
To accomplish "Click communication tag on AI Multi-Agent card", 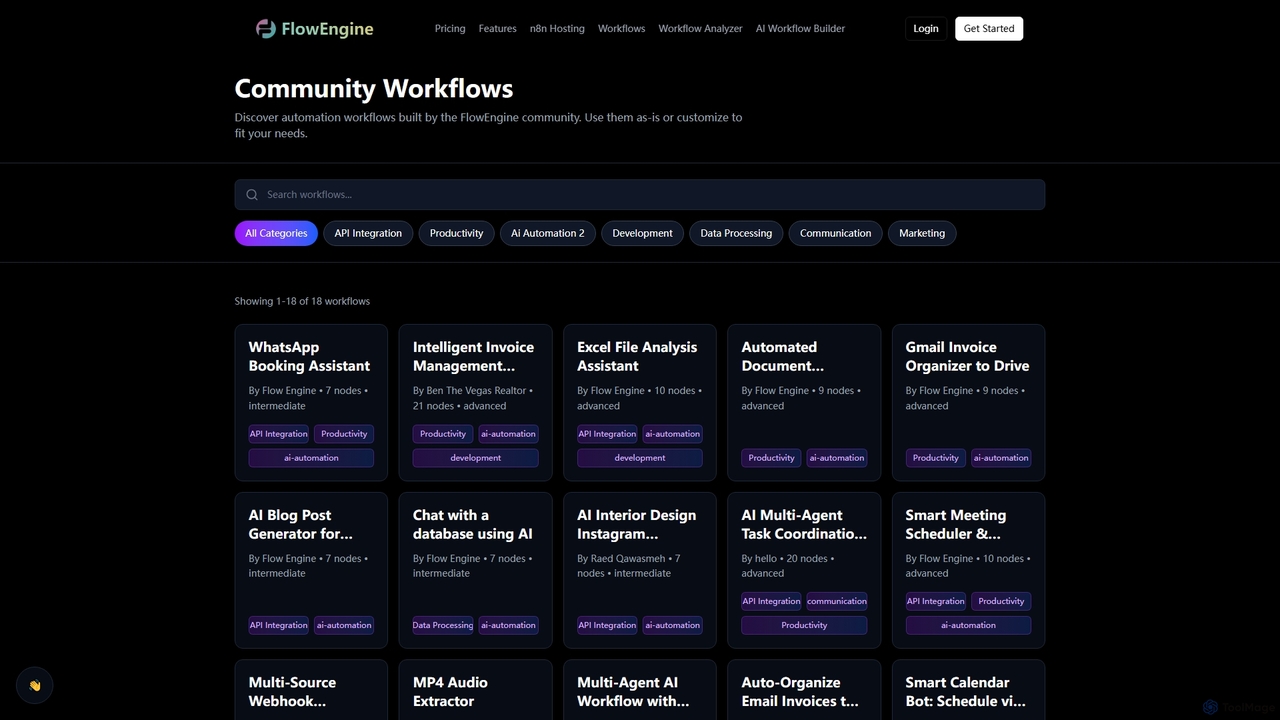I will click(837, 601).
